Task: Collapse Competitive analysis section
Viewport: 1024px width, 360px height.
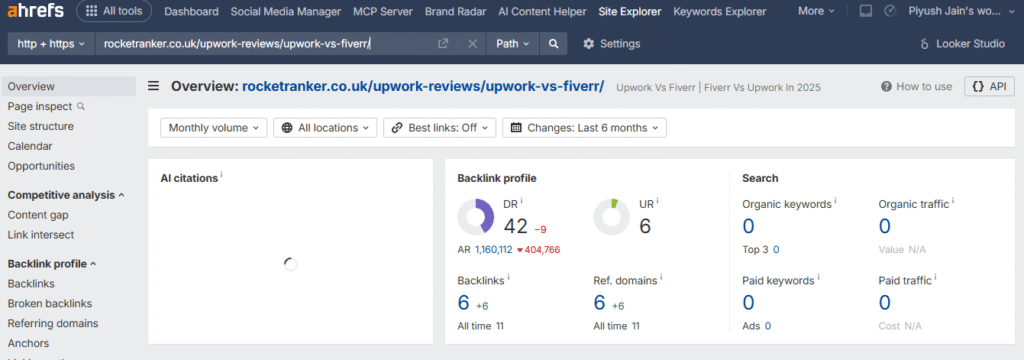Action: coord(66,195)
